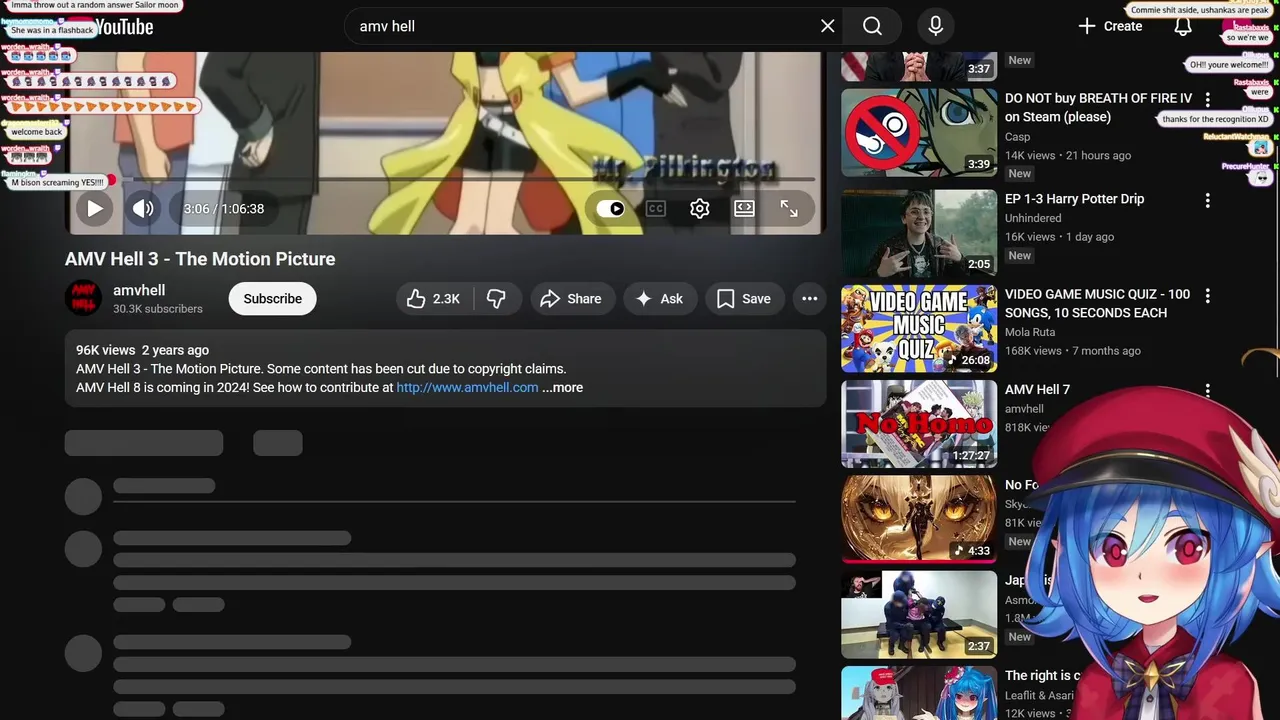Click 30.3K subscribers text
The width and height of the screenshot is (1280, 720).
click(158, 309)
